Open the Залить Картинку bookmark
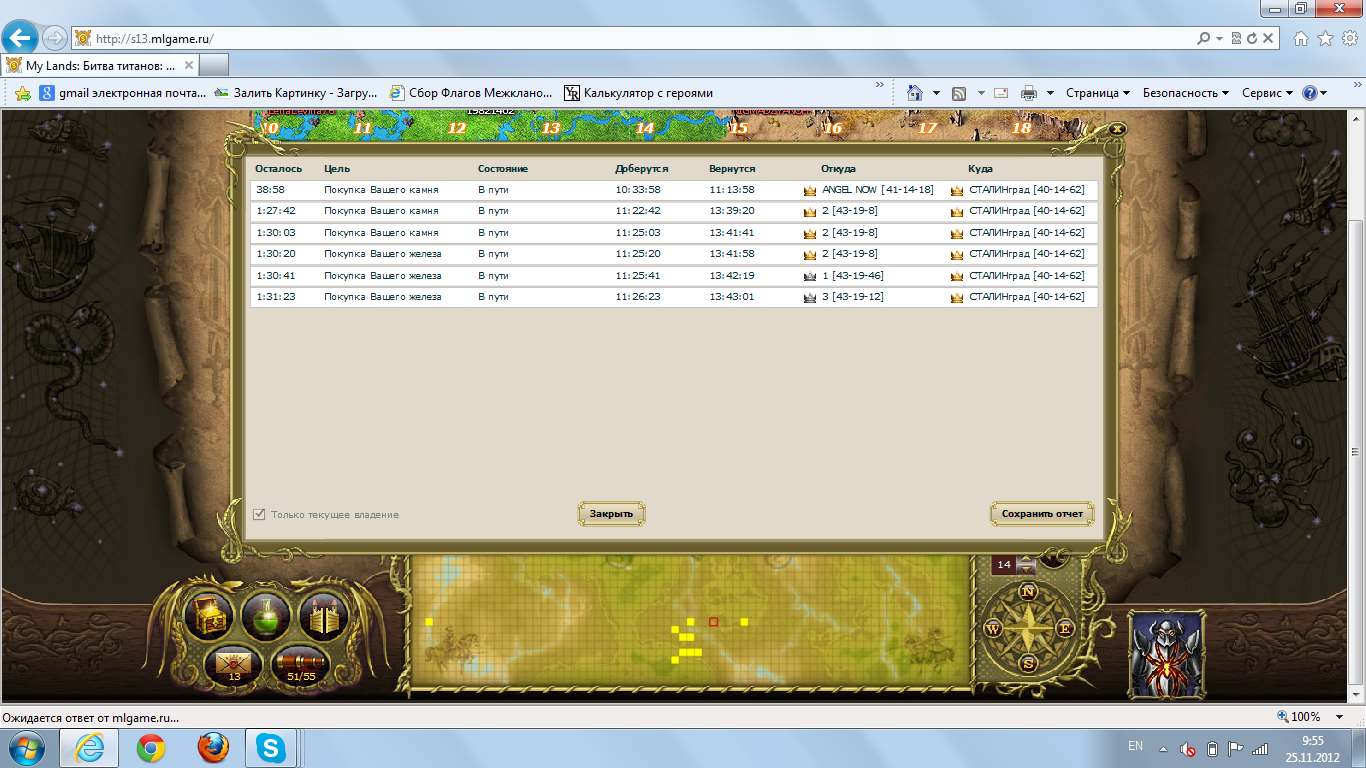Viewport: 1366px width, 768px height. tap(296, 93)
